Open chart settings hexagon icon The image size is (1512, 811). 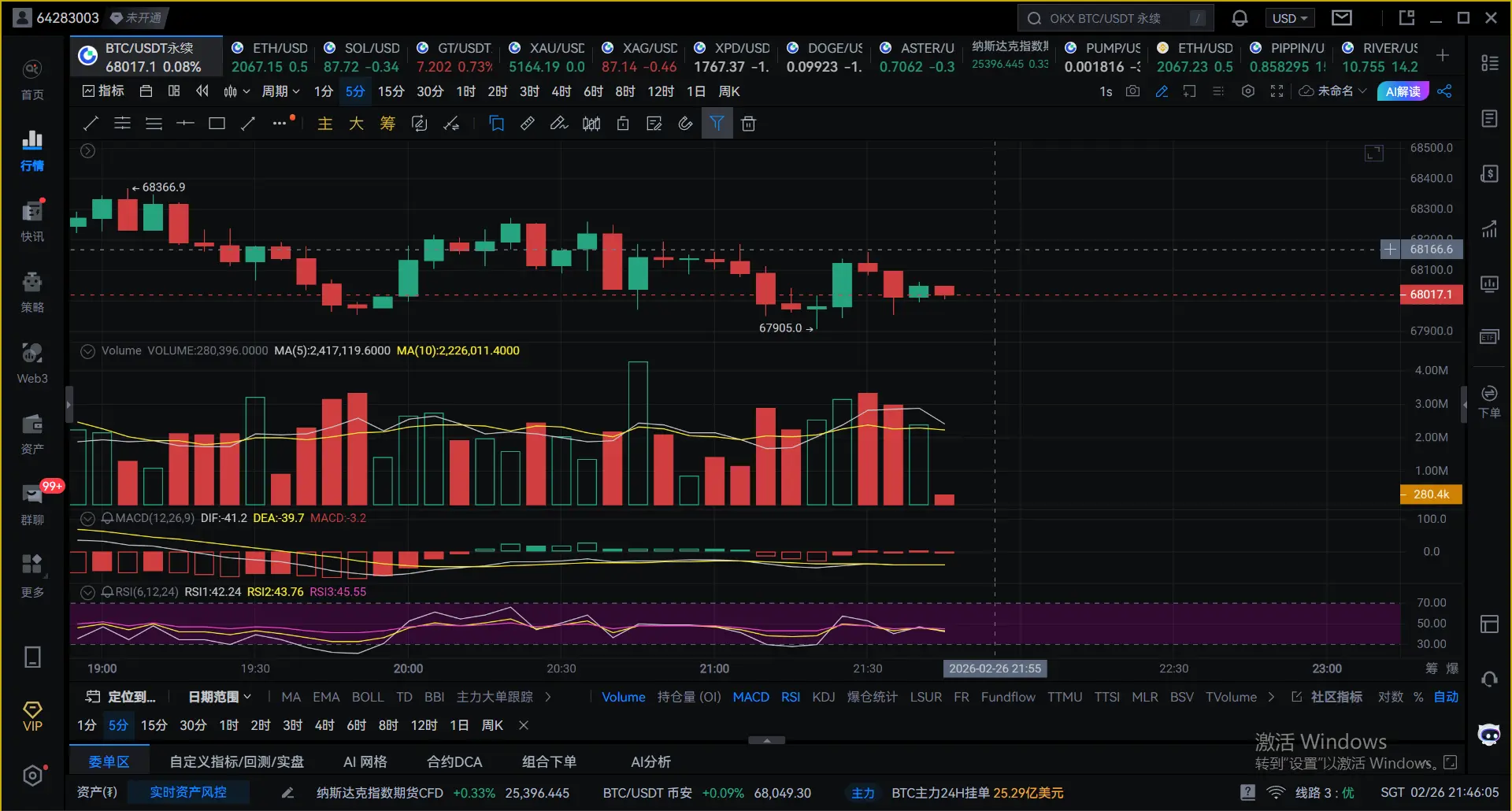click(x=1248, y=91)
